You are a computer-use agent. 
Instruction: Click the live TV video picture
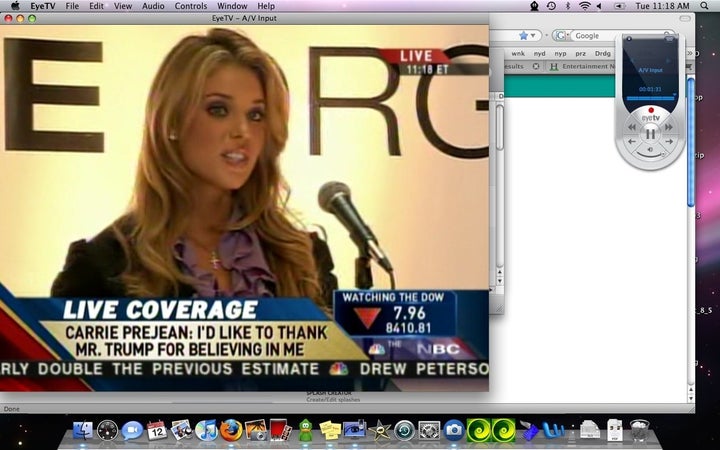[244, 208]
